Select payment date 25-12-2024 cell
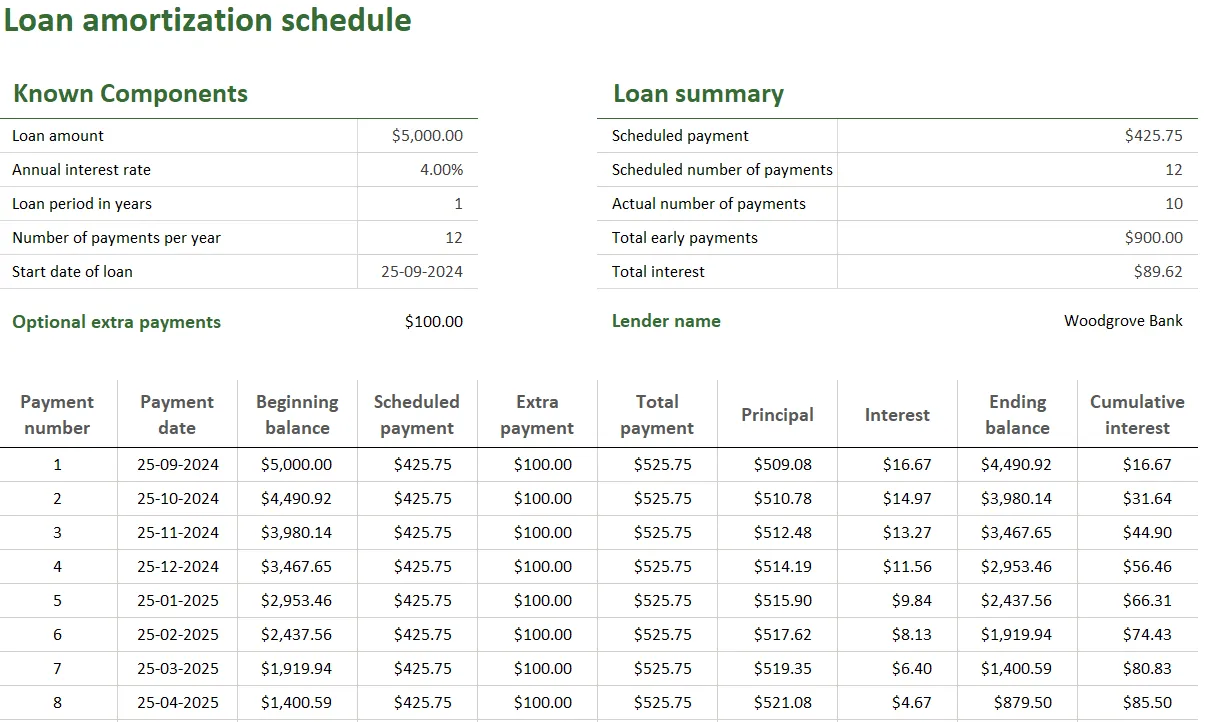The width and height of the screenshot is (1222, 722). tap(178, 567)
